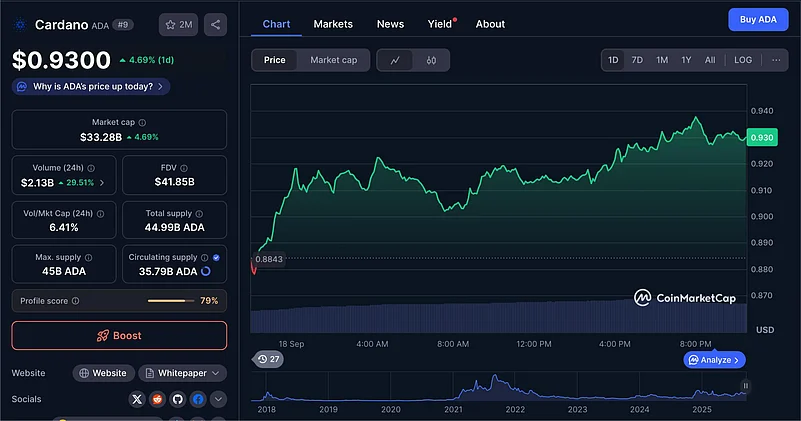Click the $33.28B market cap value

point(101,137)
